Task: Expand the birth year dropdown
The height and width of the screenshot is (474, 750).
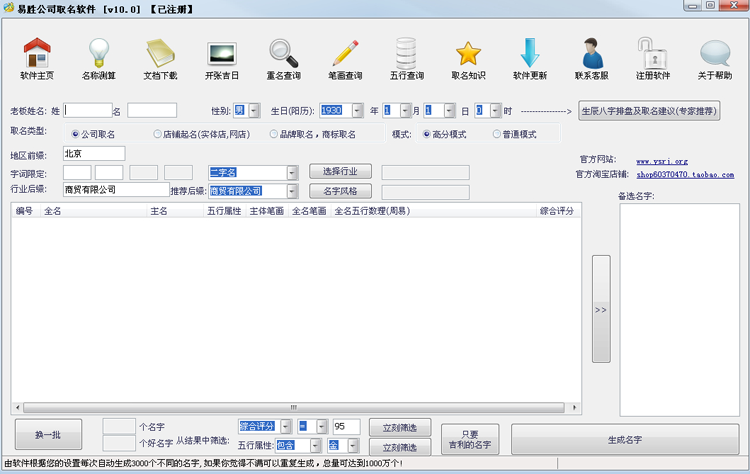Action: tap(358, 111)
